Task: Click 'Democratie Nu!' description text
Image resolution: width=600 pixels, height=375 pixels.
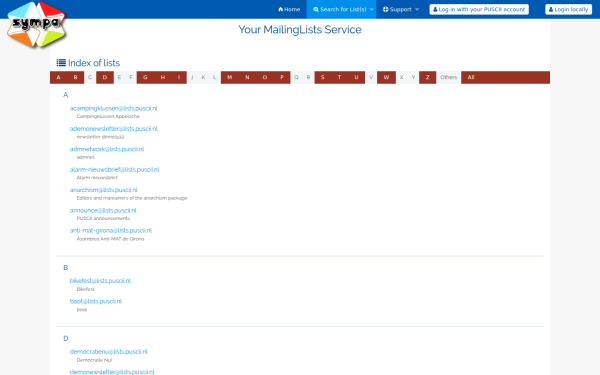Action: (94, 360)
